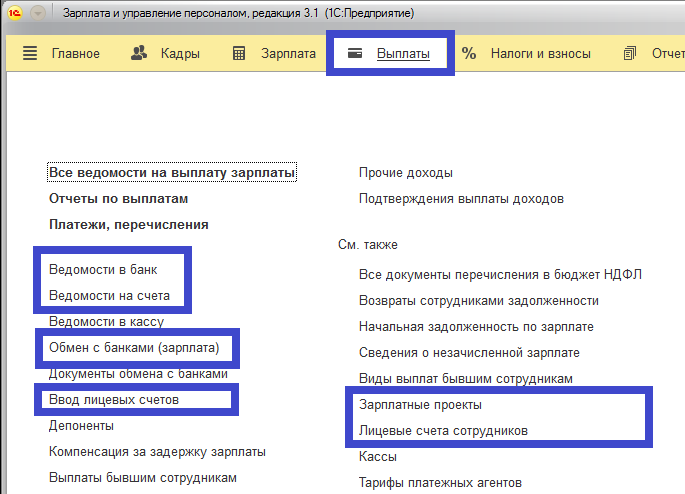
Task: Click the percent icon for Налоги и взносы
Action: [469, 53]
